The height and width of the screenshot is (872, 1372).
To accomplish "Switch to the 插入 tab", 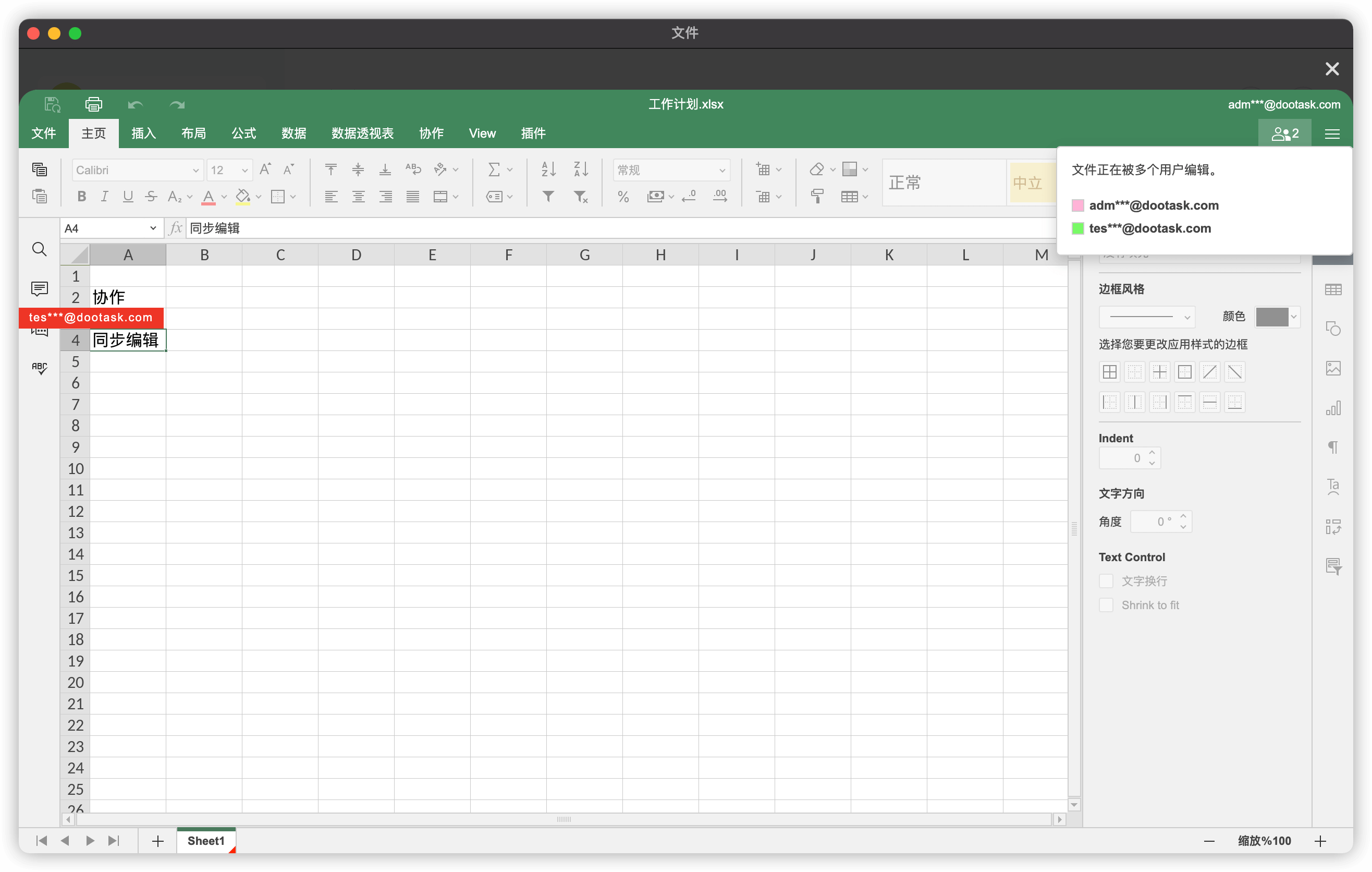I will click(143, 134).
